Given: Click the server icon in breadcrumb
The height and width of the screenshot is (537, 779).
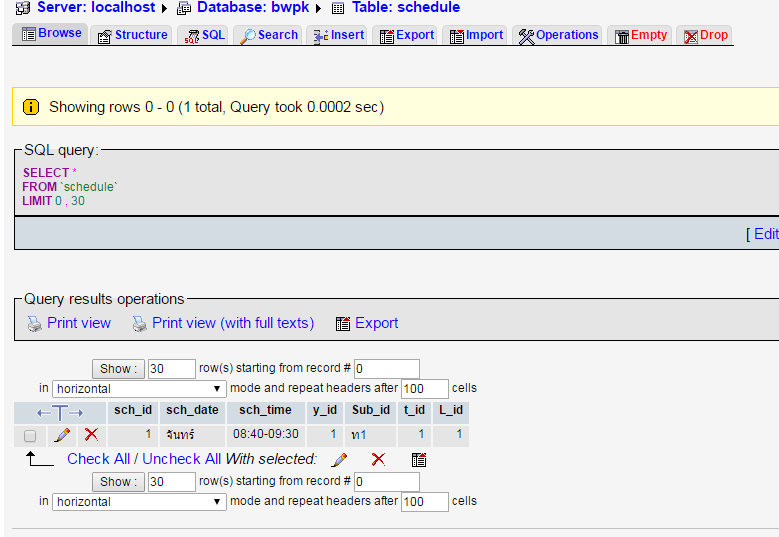Looking at the screenshot, I should (x=23, y=8).
